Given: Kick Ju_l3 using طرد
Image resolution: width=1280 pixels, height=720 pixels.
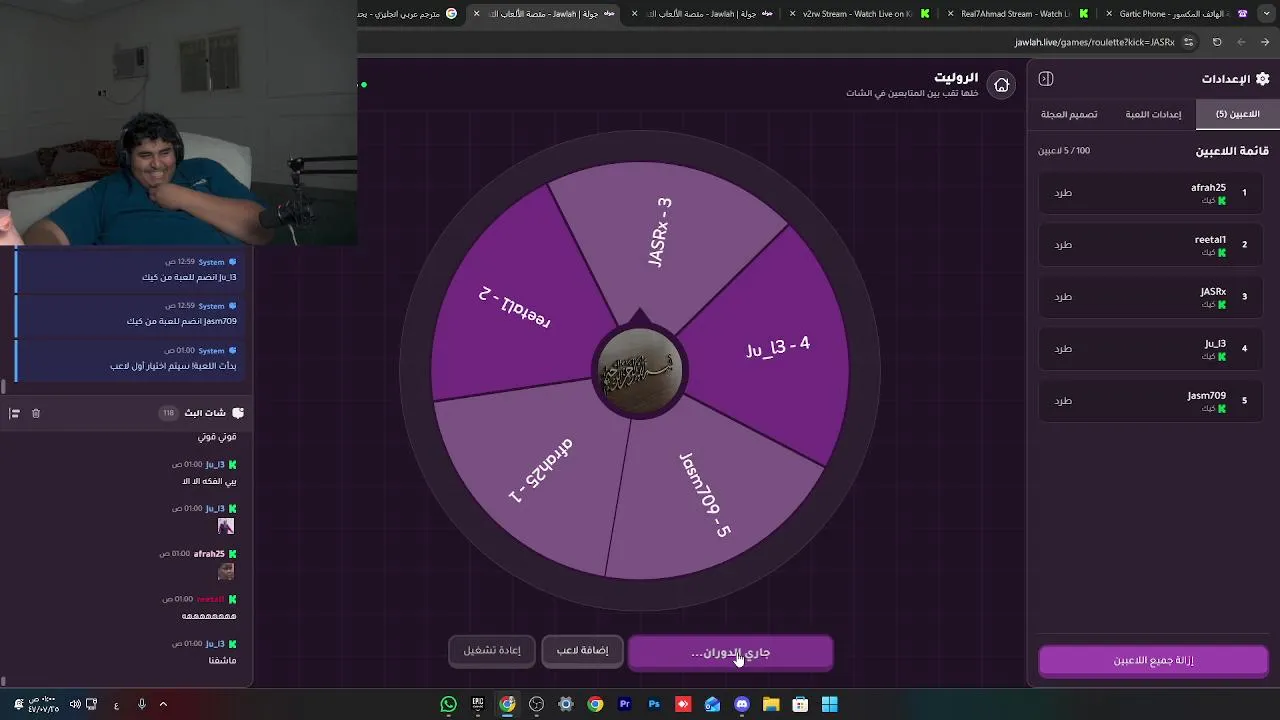Looking at the screenshot, I should (1063, 349).
